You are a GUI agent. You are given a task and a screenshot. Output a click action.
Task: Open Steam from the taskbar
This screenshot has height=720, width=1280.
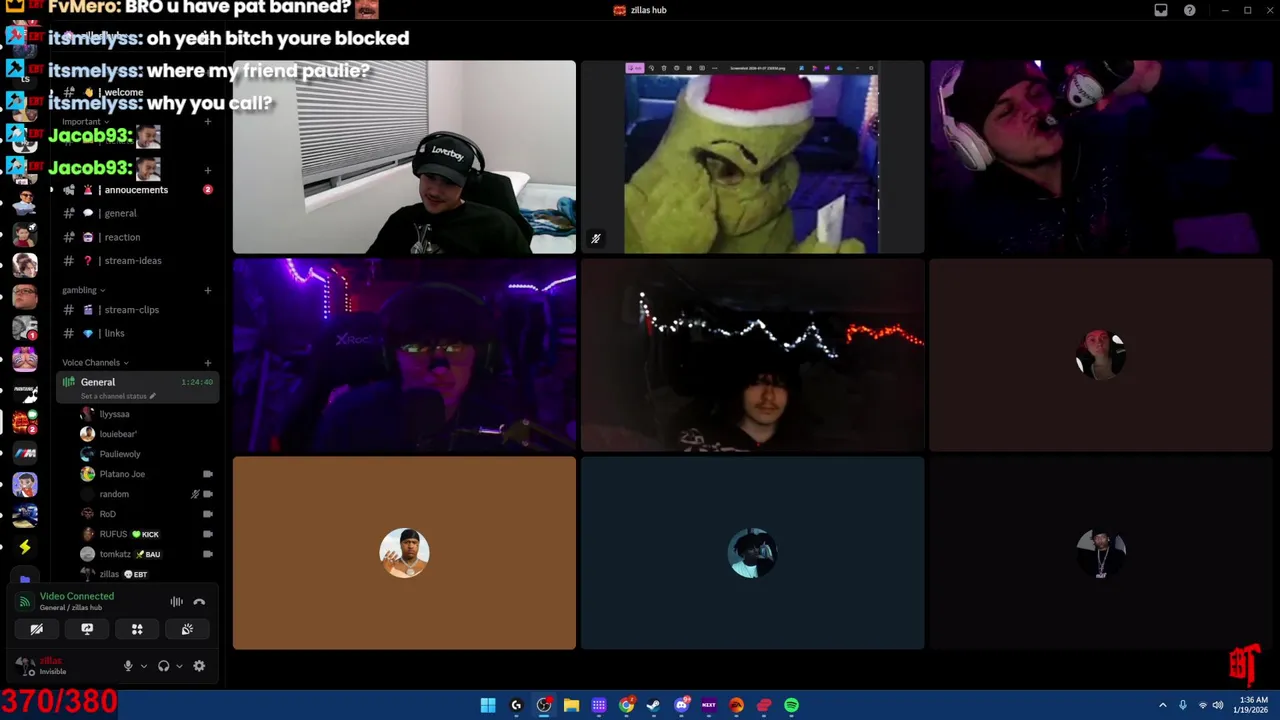tap(653, 705)
